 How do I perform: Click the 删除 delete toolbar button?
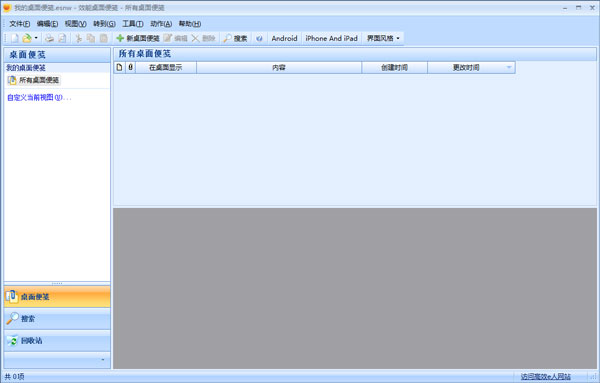click(204, 38)
